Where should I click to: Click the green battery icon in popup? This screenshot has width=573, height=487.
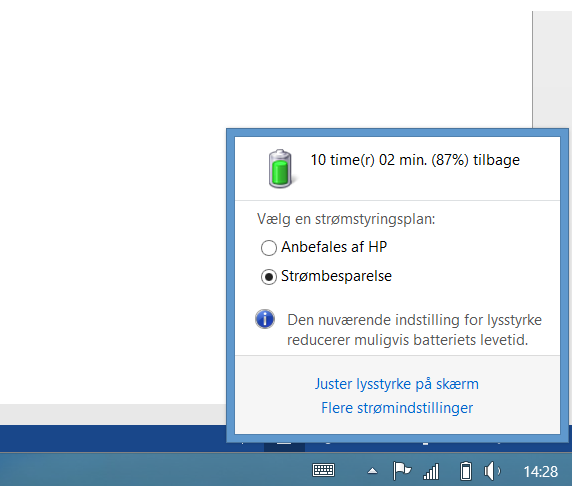point(280,169)
